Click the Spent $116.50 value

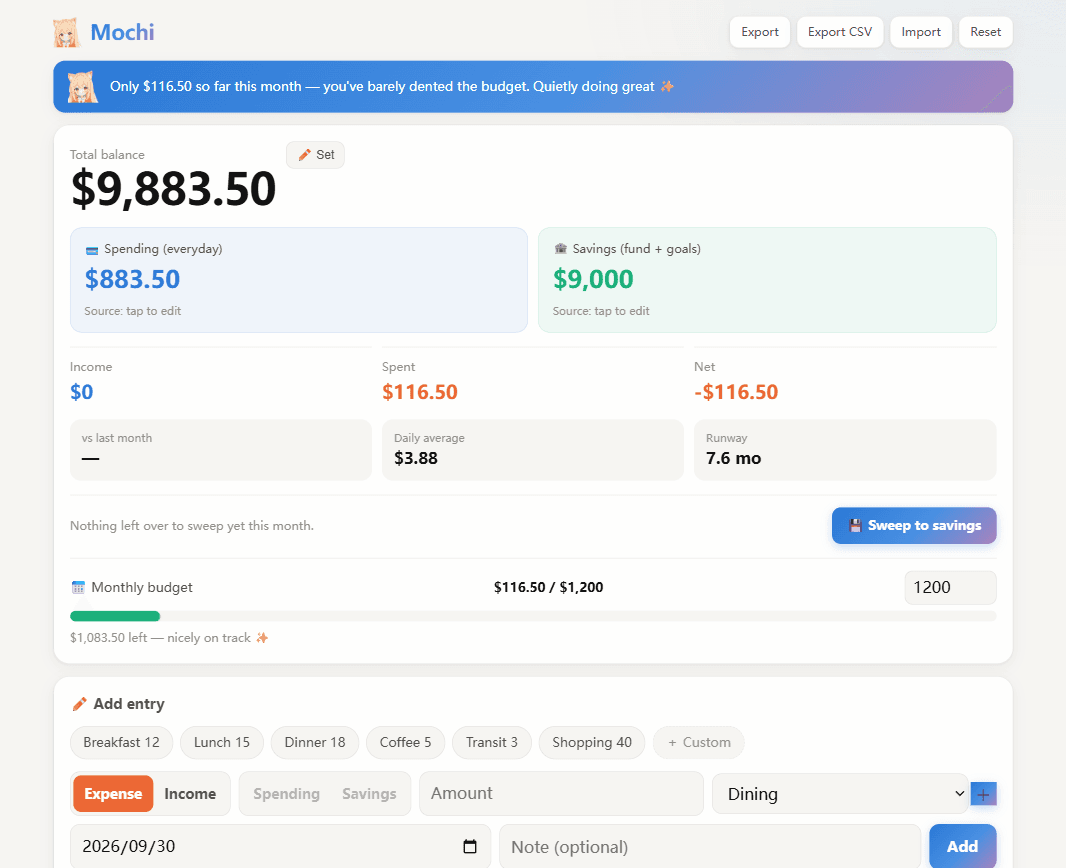(x=419, y=392)
